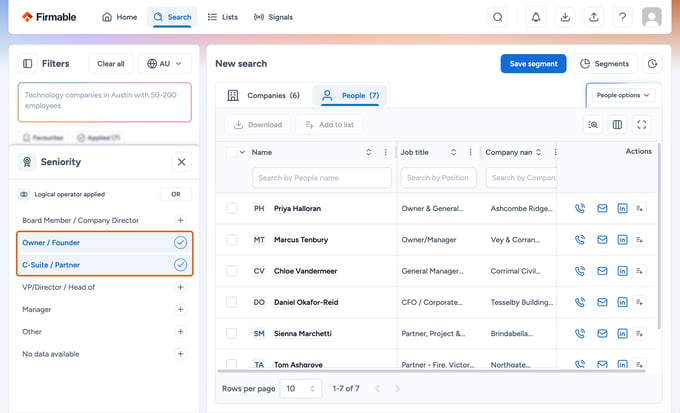Image resolution: width=680 pixels, height=413 pixels.
Task: Select Chloe Vandermeer row checkbox
Action: [x=232, y=271]
